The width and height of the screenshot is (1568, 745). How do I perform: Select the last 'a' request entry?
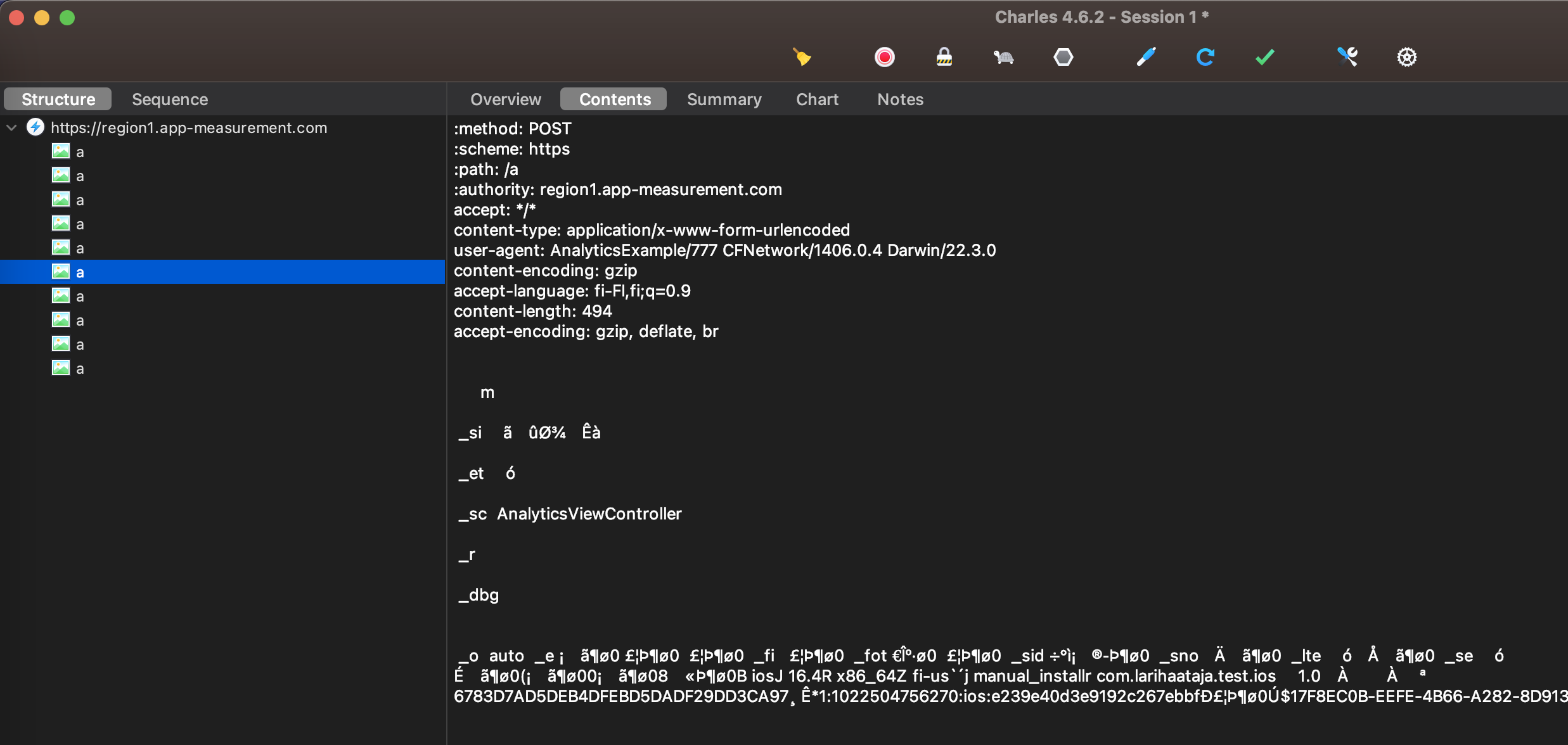(x=79, y=368)
